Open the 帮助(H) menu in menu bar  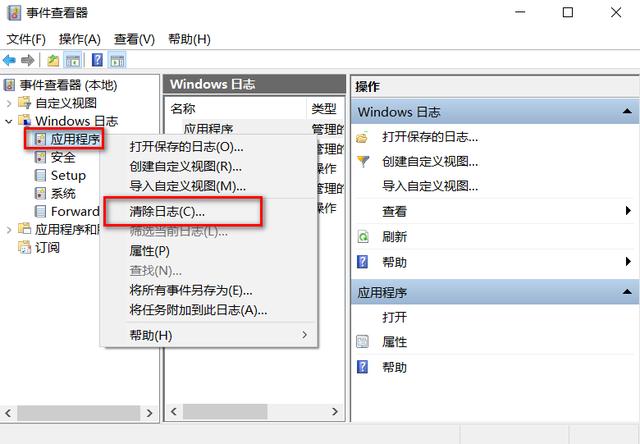[189, 39]
